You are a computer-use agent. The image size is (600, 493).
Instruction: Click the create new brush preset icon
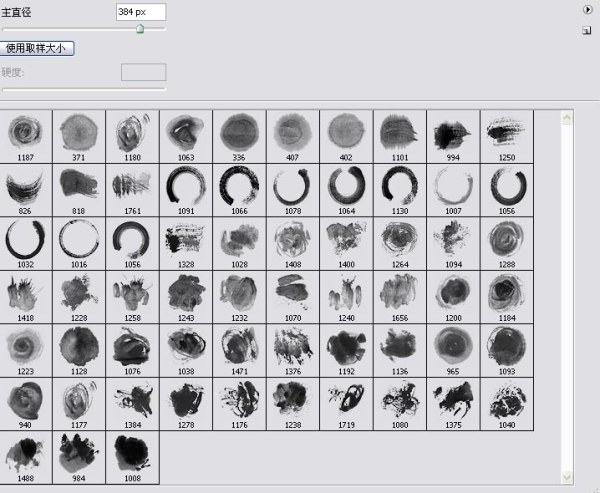(588, 30)
